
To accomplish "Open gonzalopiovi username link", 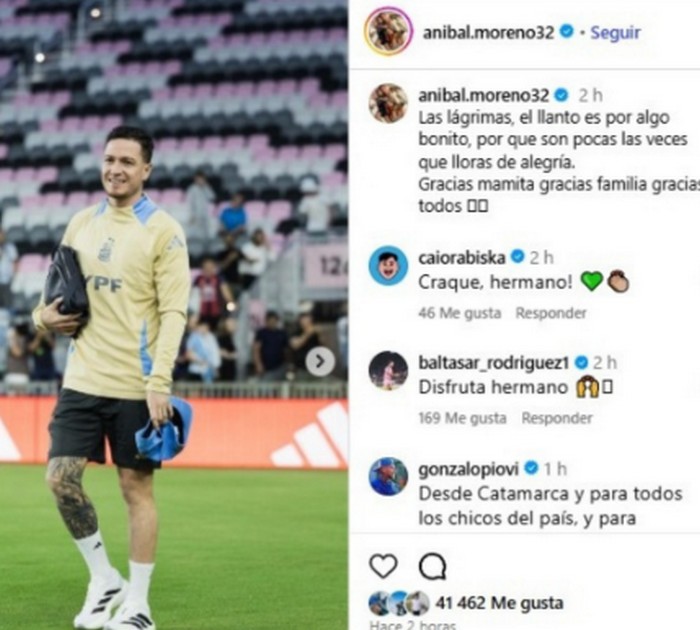I will click(469, 469).
